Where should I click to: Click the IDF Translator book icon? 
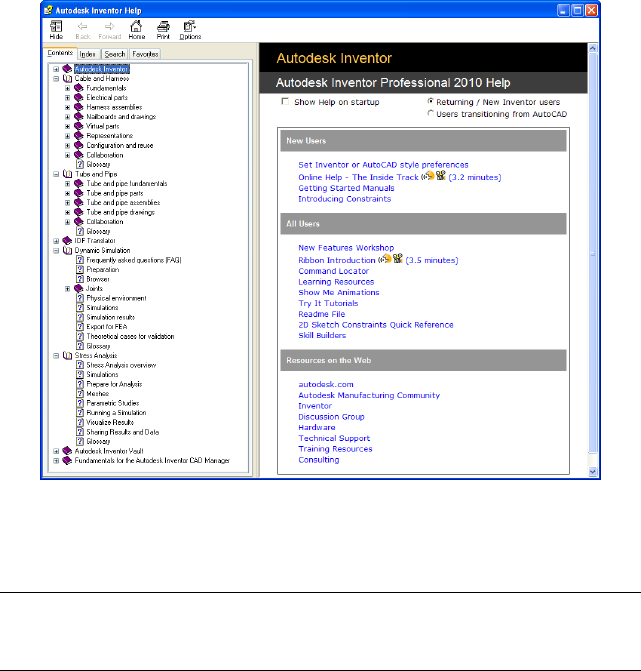click(67, 241)
